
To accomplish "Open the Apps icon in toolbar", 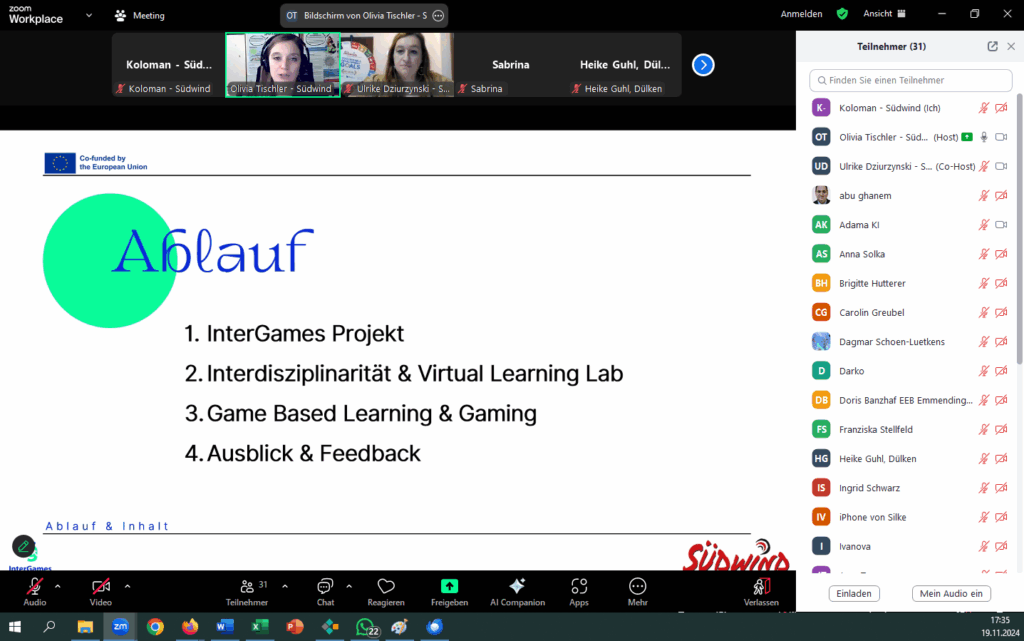I will coord(579,587).
